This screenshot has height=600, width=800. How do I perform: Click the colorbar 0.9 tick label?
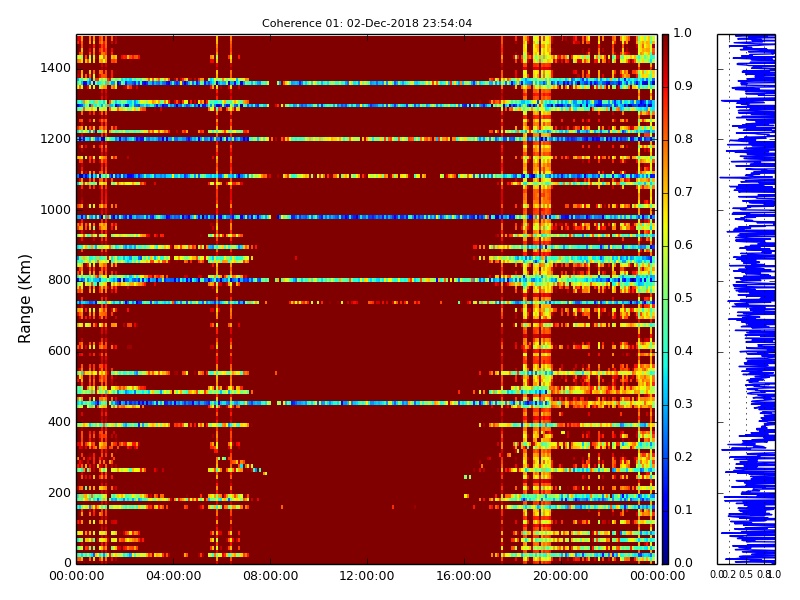tap(683, 87)
